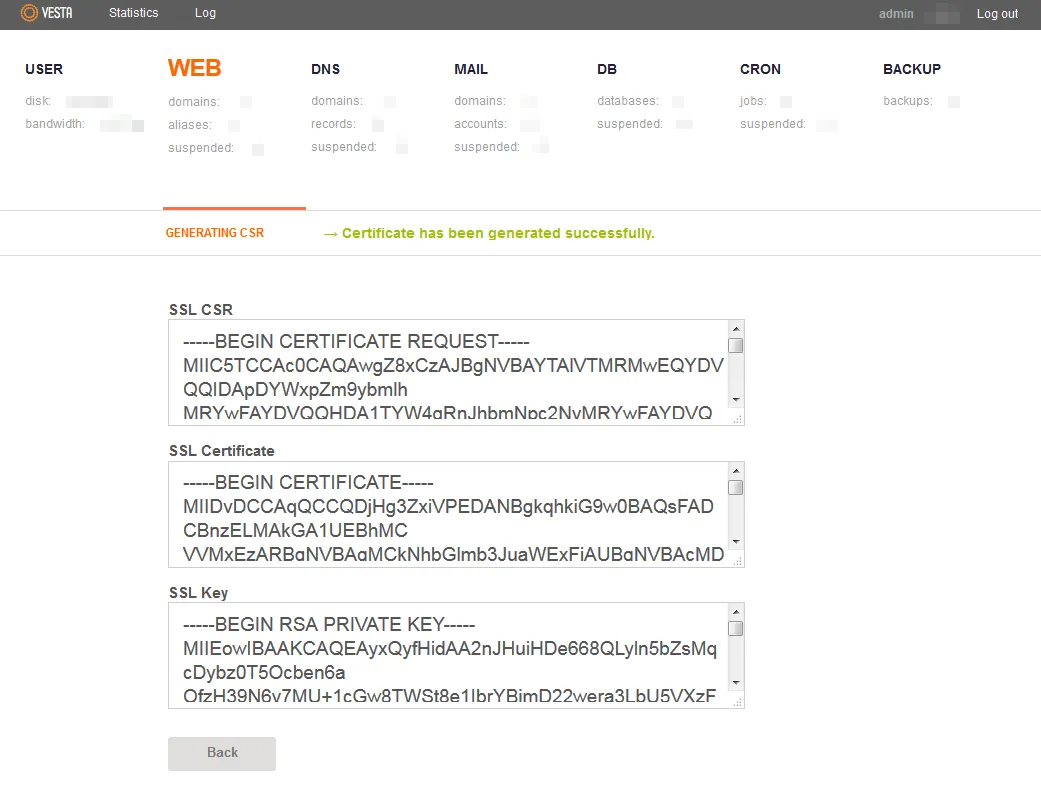Click the accounts label under MAIL
The image size is (1041, 801).
pos(480,124)
